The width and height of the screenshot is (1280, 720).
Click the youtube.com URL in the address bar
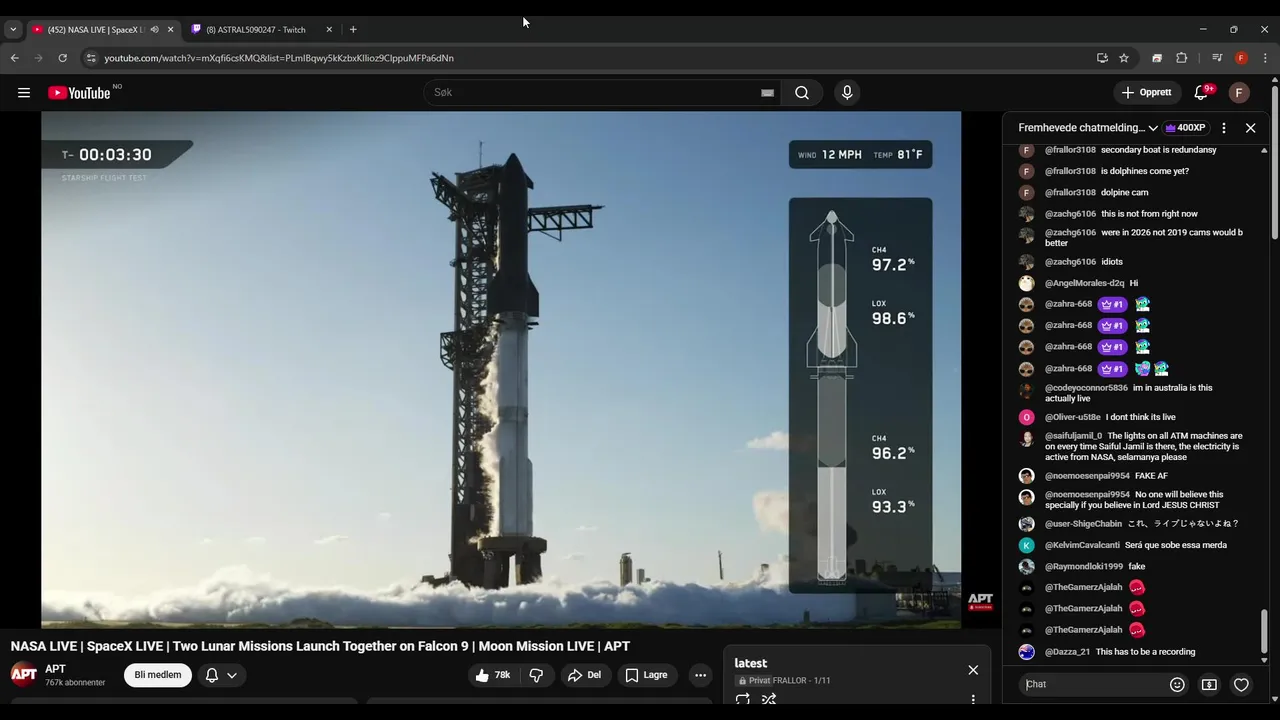(279, 58)
